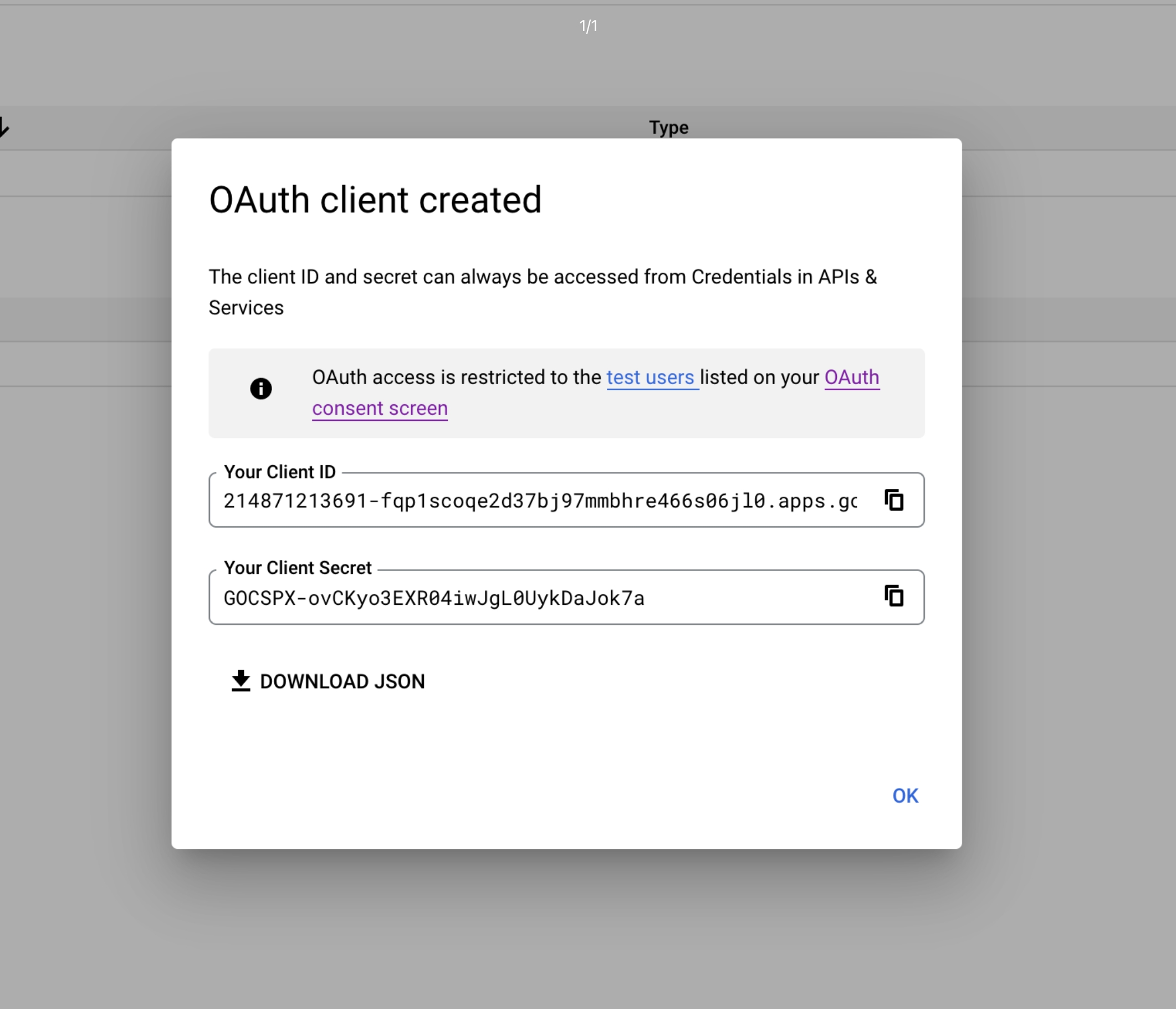Open the OAuth consent screen link
Screen dimensions: 1176x1009
380,409
